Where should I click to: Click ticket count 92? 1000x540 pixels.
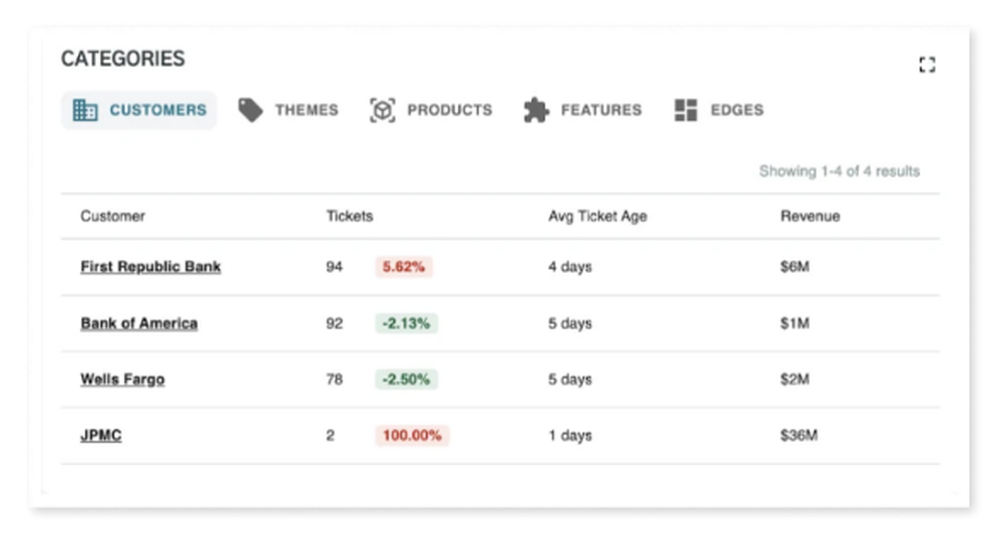point(334,323)
